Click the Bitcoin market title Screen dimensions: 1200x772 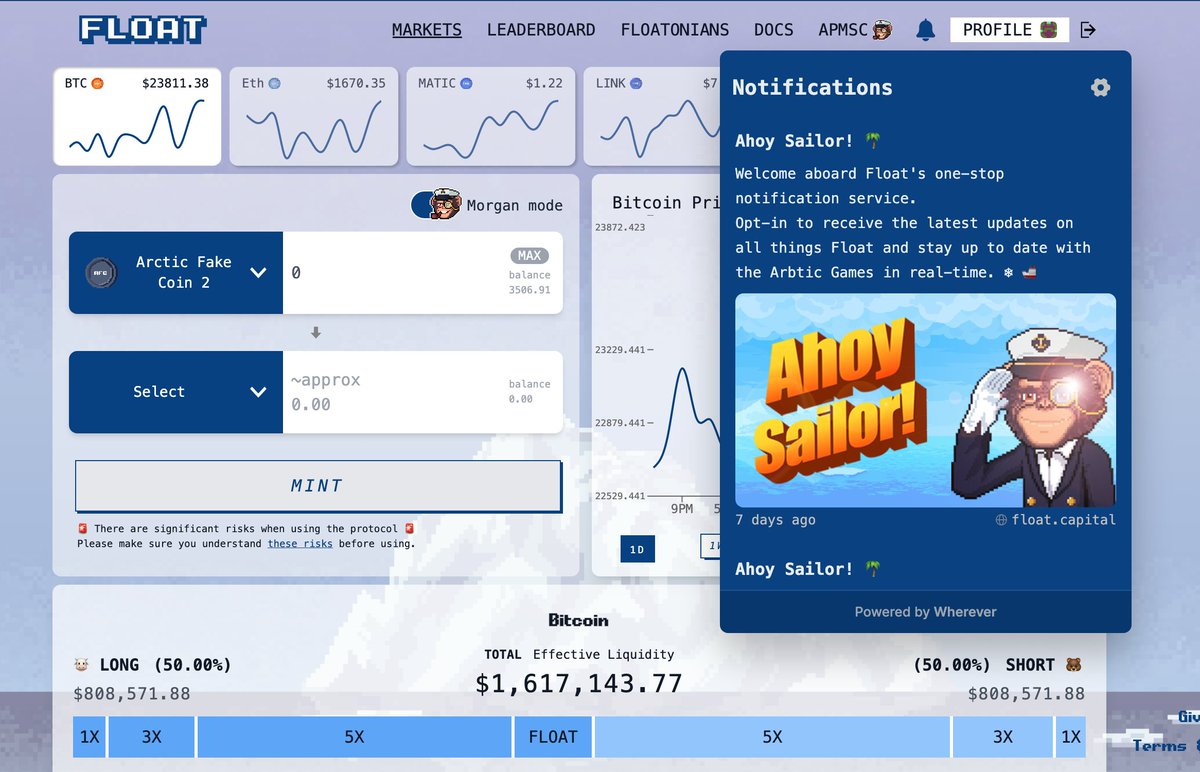pyautogui.click(x=579, y=620)
